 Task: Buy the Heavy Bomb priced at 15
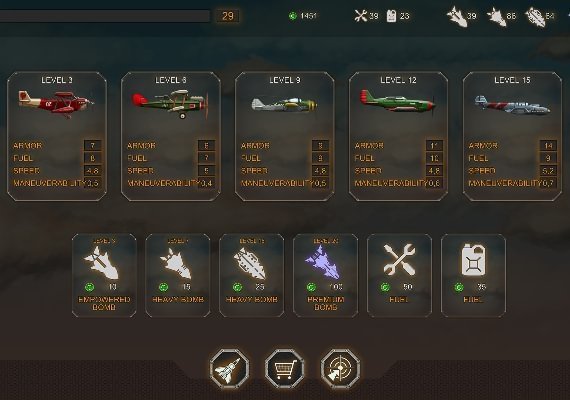pos(178,276)
